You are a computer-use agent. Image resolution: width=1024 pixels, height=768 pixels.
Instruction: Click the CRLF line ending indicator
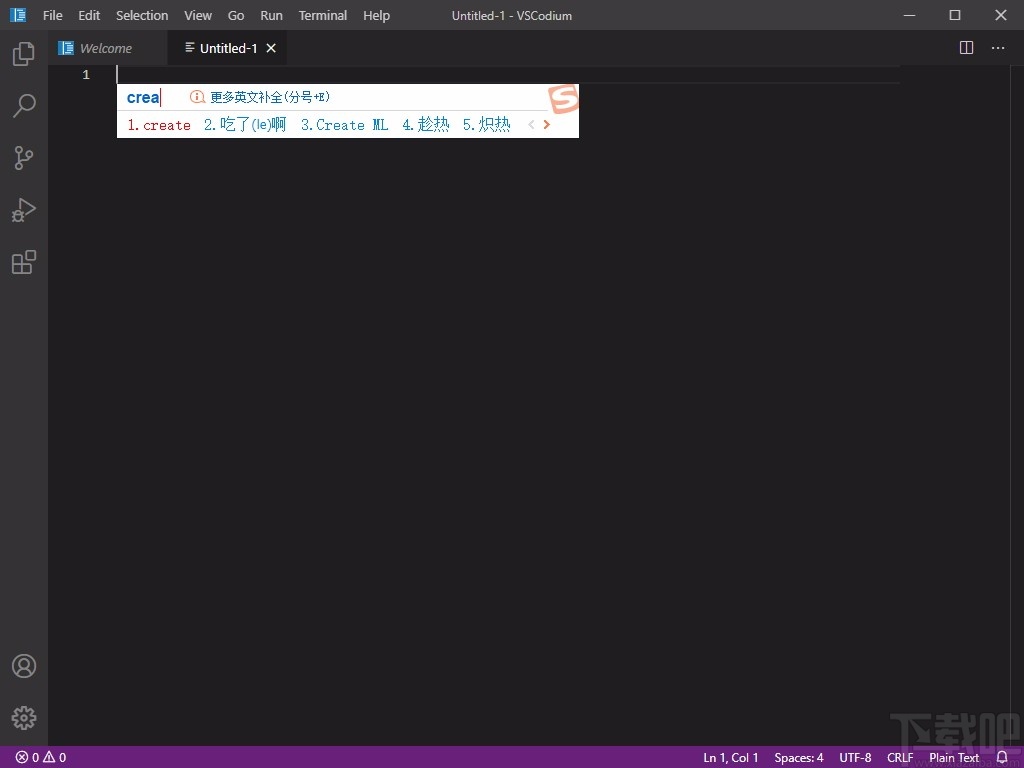point(899,757)
